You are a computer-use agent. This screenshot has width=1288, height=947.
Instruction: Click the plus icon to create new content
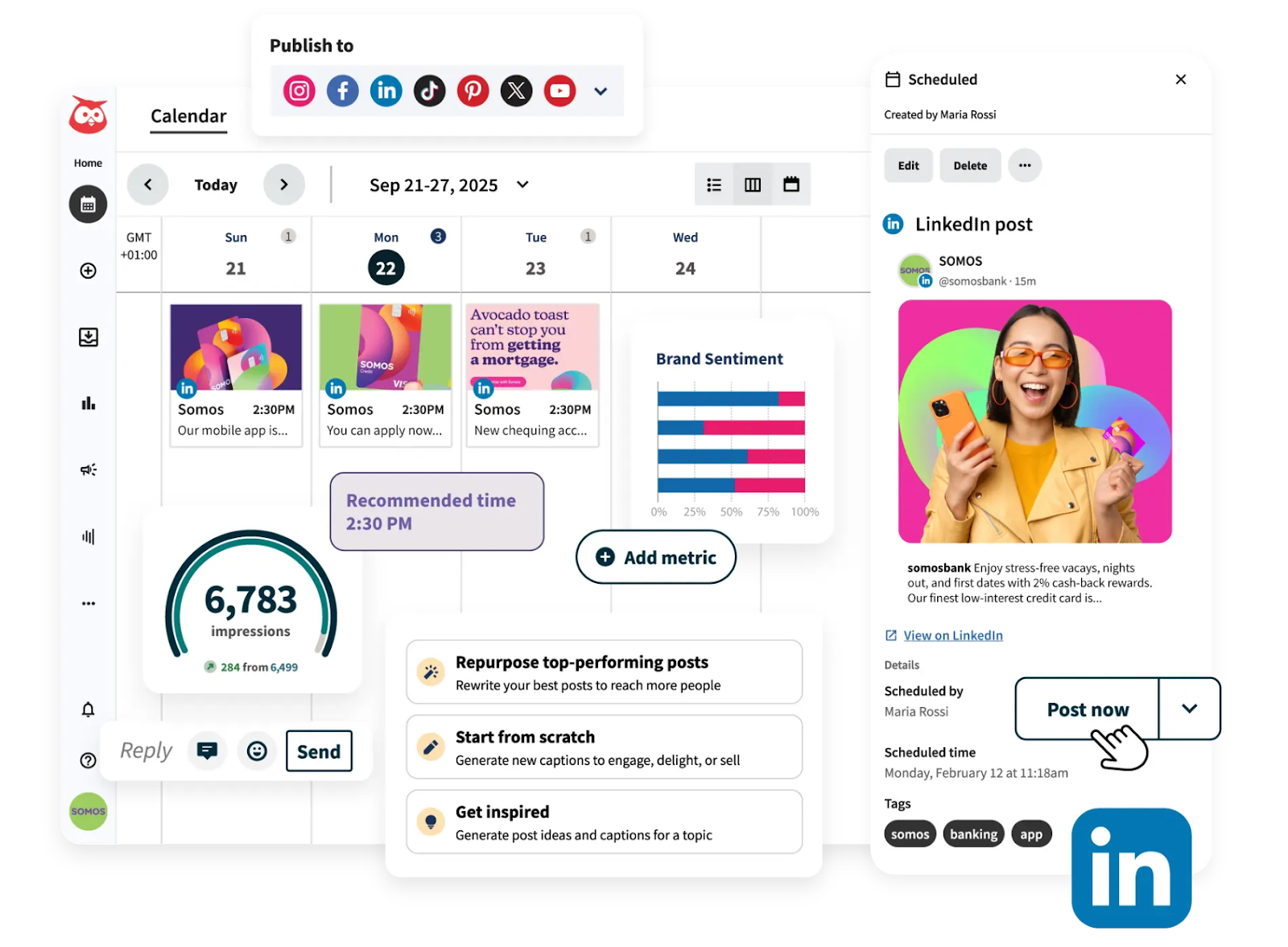[x=87, y=271]
